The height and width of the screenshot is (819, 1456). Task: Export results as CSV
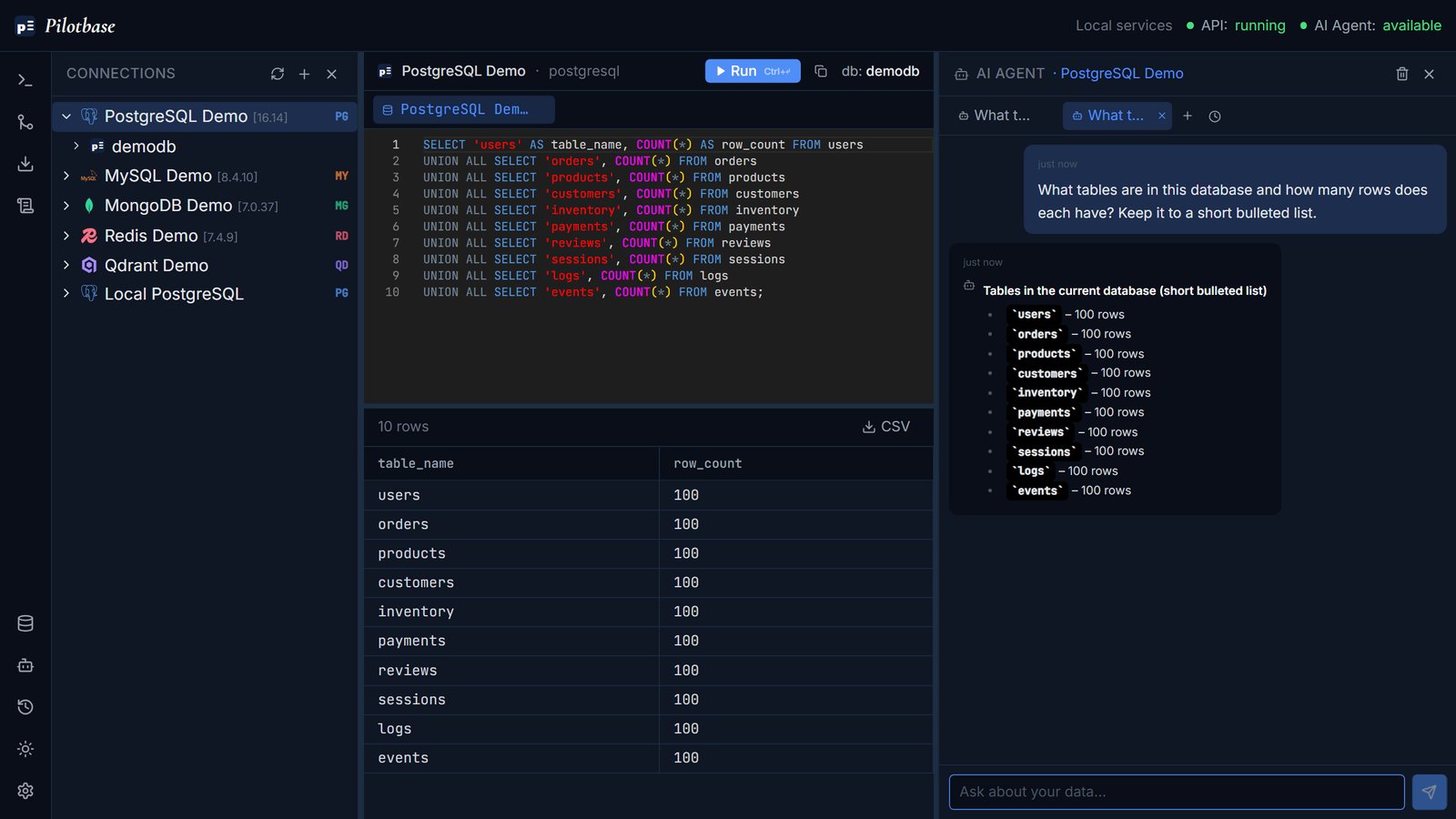886,426
